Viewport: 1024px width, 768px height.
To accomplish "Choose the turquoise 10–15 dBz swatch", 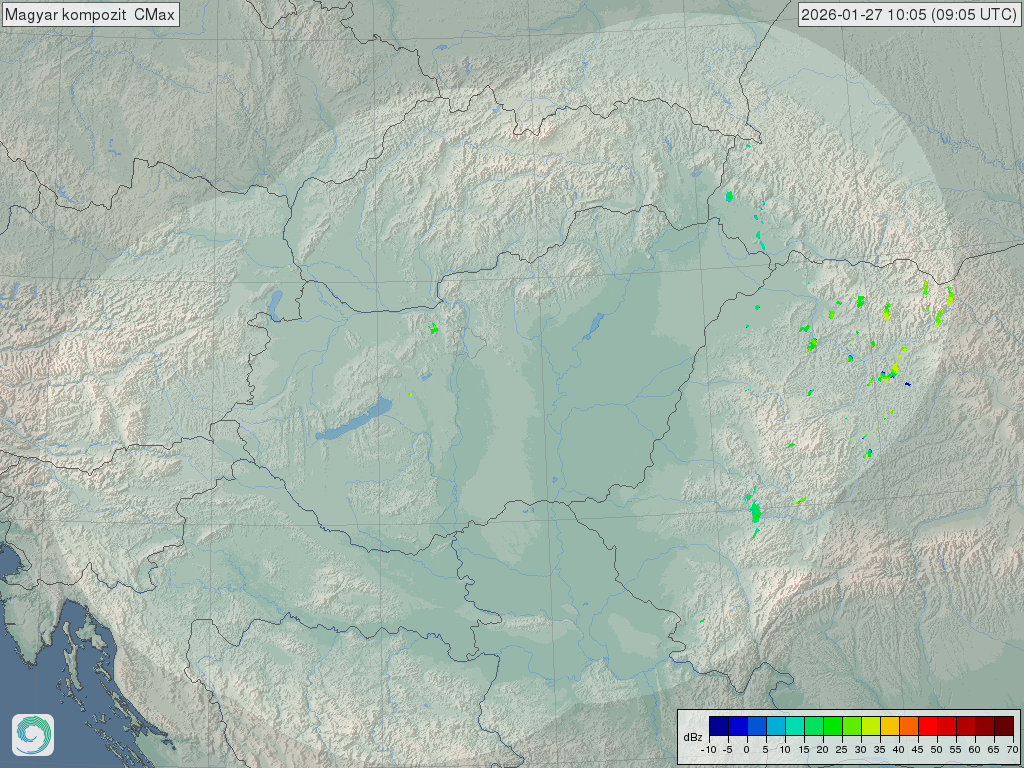I will click(794, 726).
